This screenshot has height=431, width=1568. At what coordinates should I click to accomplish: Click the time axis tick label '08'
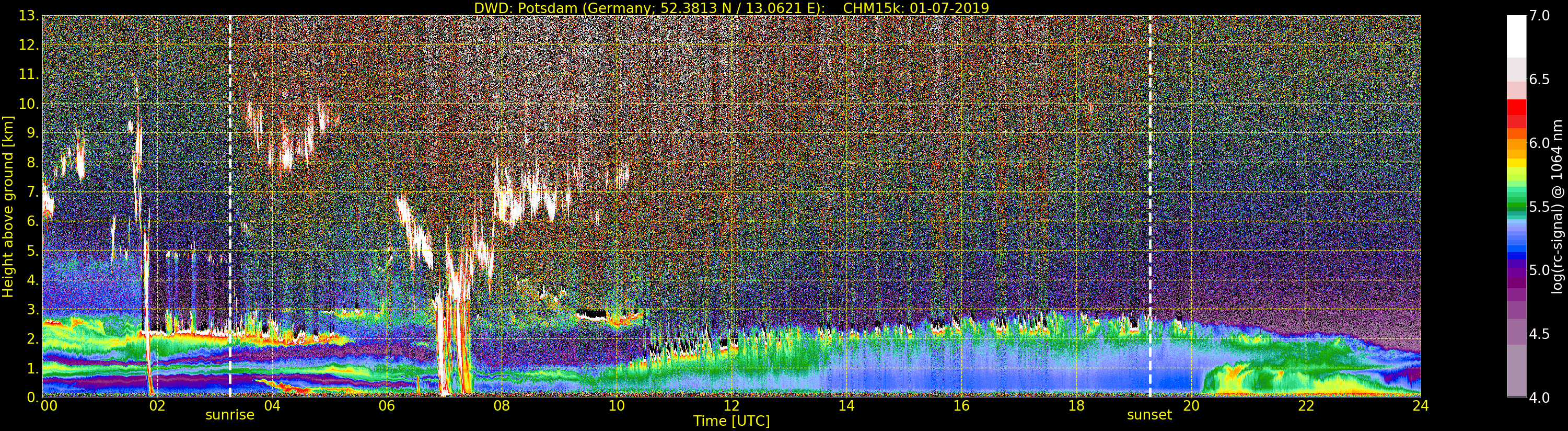coord(502,406)
